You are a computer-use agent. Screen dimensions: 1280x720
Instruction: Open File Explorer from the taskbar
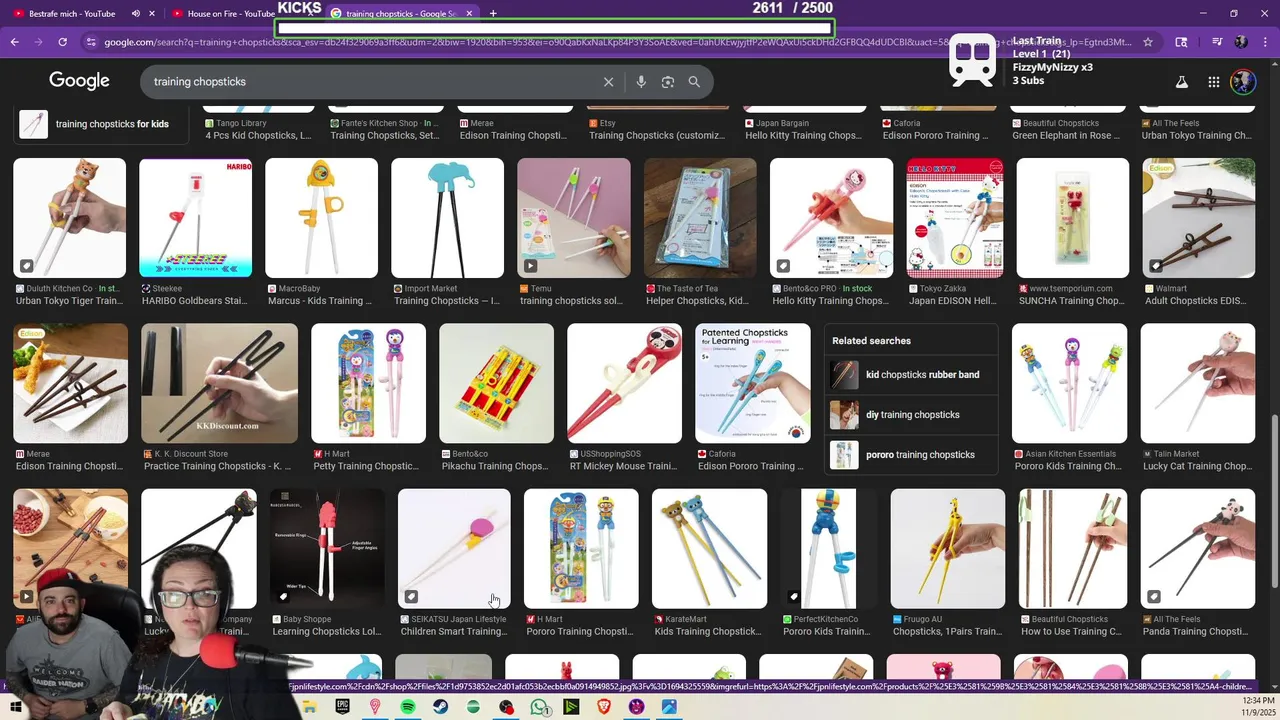pos(310,707)
